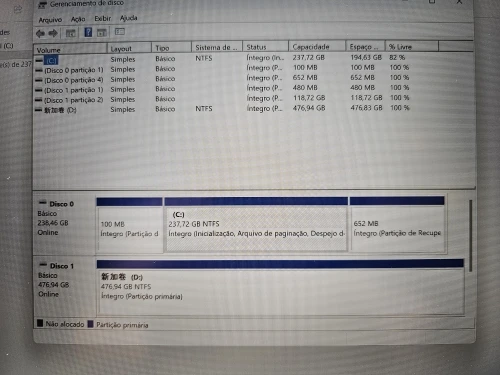Screen dimensions: 500x375
Task: Sort by the Layout column header
Action: [x=129, y=48]
